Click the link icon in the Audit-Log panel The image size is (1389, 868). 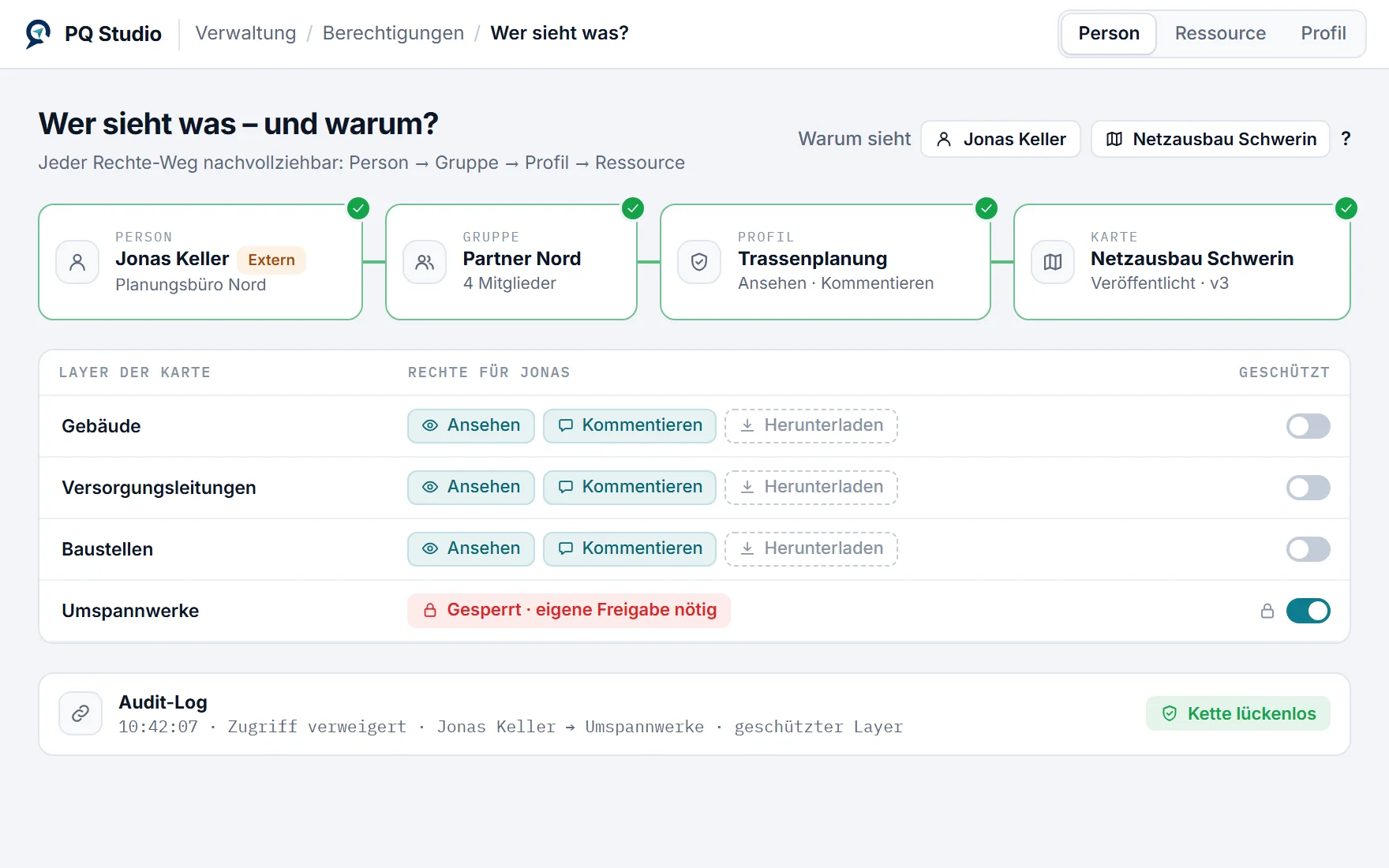(x=80, y=713)
